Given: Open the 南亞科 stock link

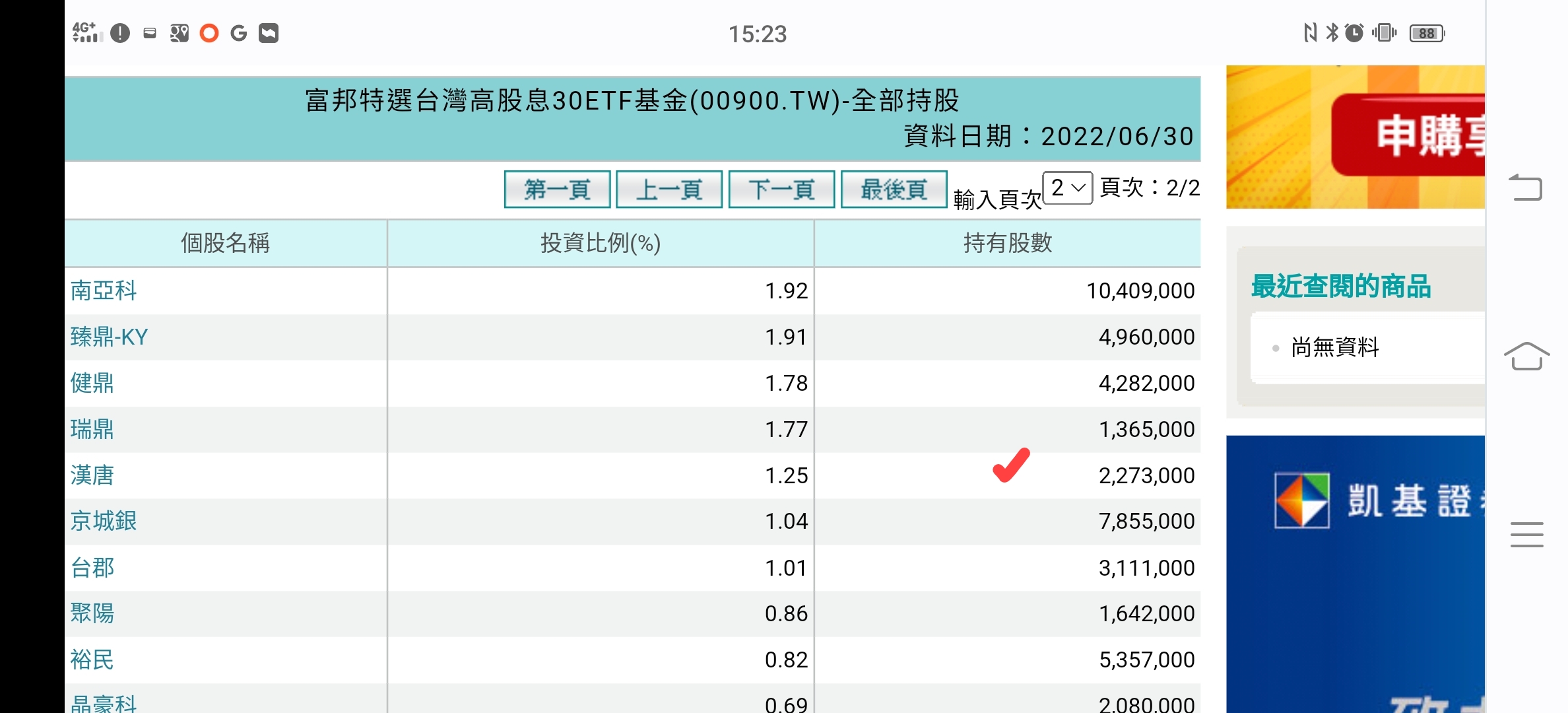Looking at the screenshot, I should click(103, 290).
